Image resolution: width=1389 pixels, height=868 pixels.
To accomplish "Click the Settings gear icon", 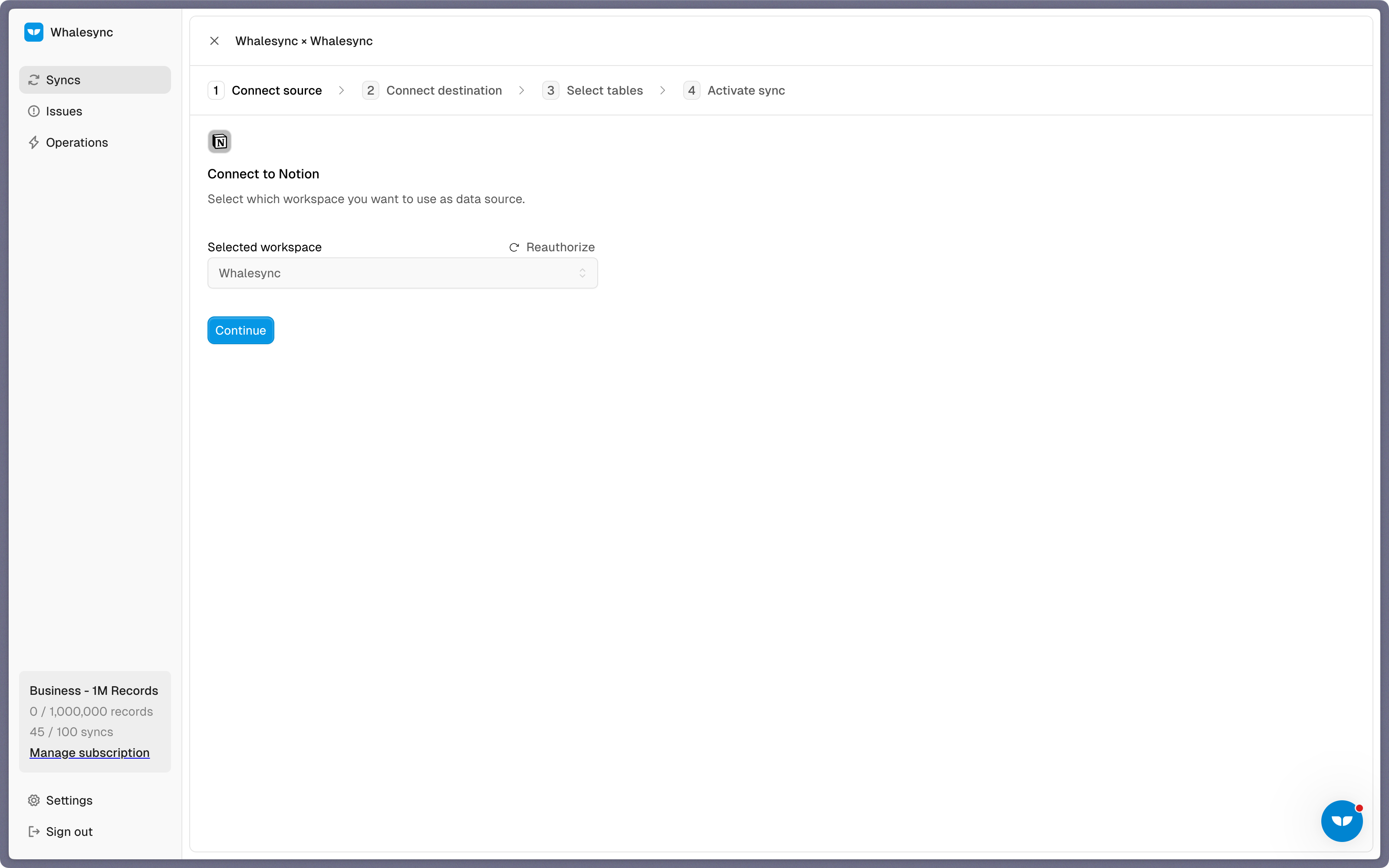I will pyautogui.click(x=34, y=800).
